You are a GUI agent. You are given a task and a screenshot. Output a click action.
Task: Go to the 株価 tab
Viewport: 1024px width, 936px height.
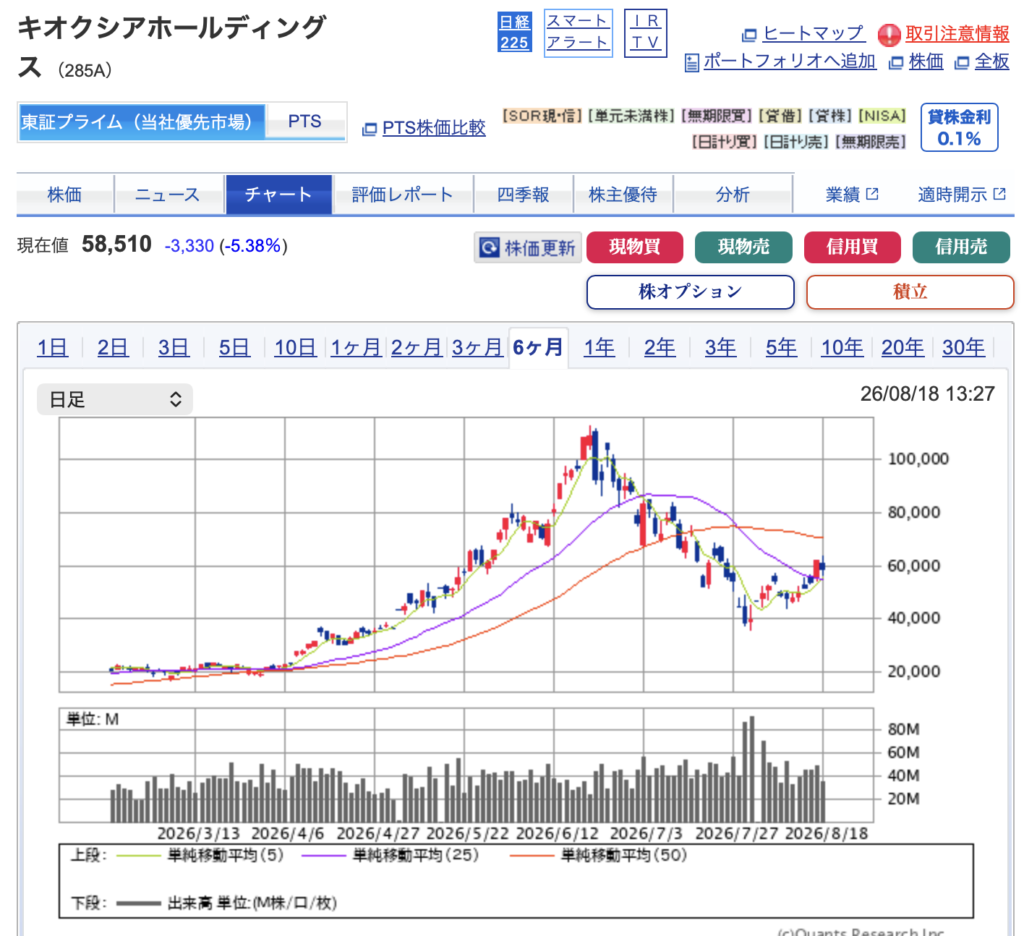point(65,195)
